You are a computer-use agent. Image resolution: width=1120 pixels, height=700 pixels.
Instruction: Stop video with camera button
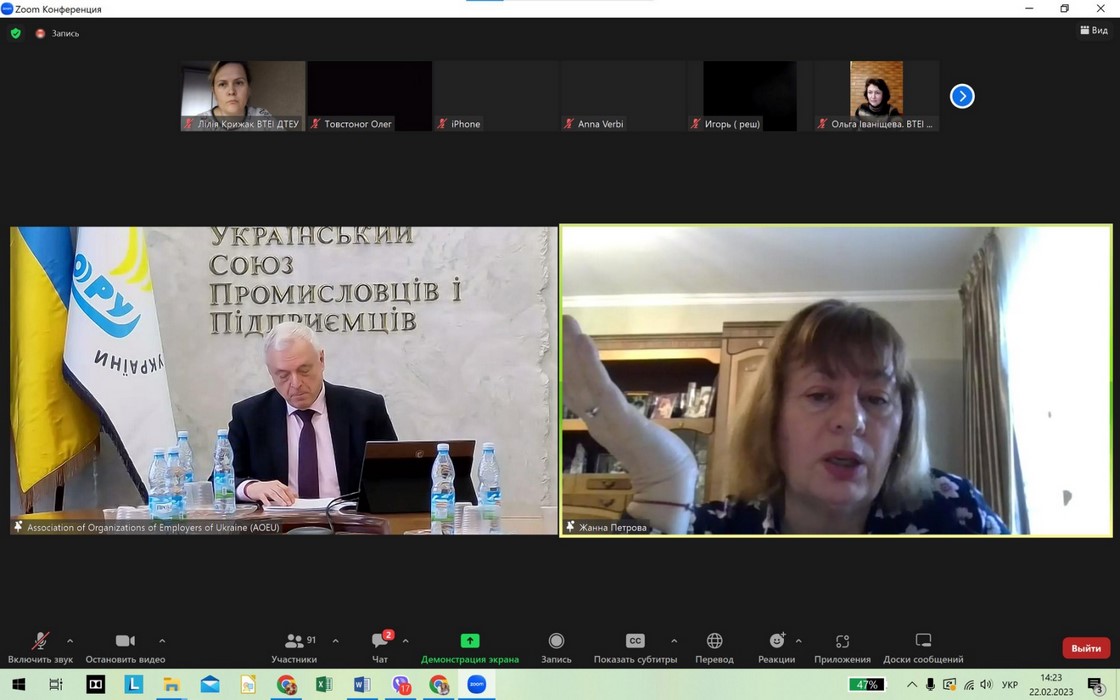click(125, 646)
